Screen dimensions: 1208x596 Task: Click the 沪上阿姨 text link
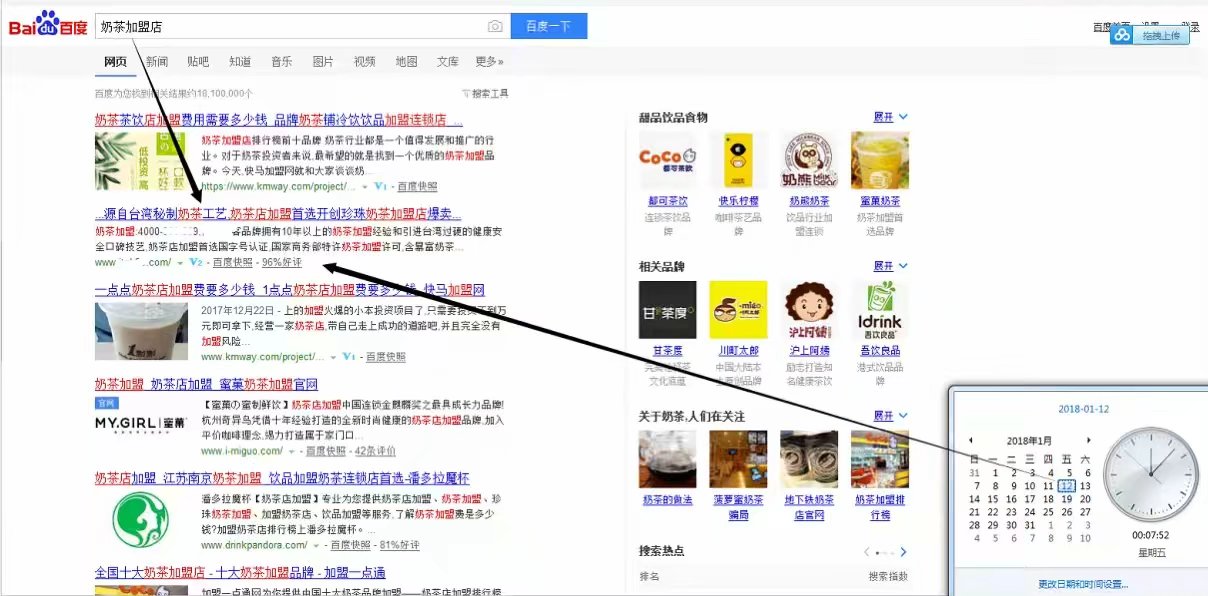809,350
